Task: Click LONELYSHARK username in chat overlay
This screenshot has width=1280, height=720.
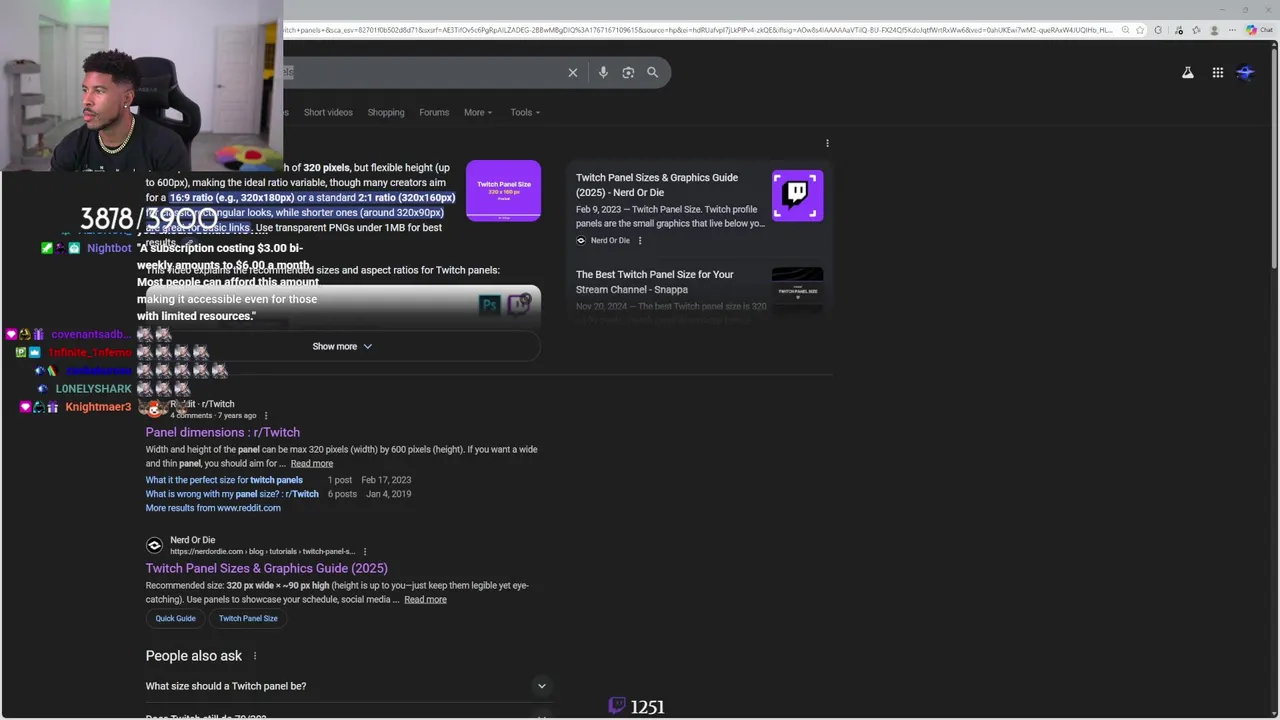Action: 93,389
